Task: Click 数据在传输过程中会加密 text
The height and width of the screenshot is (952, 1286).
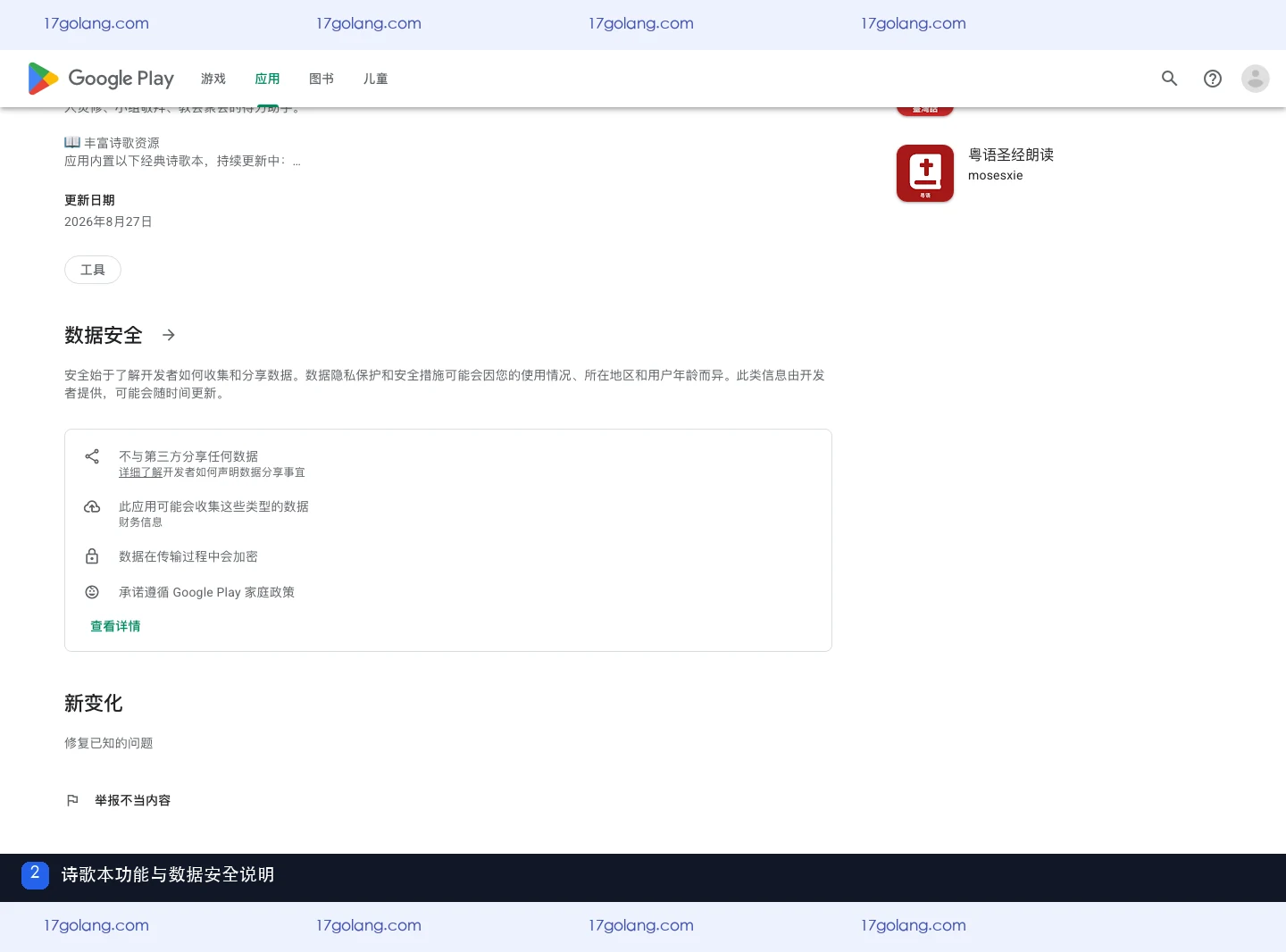Action: point(188,556)
